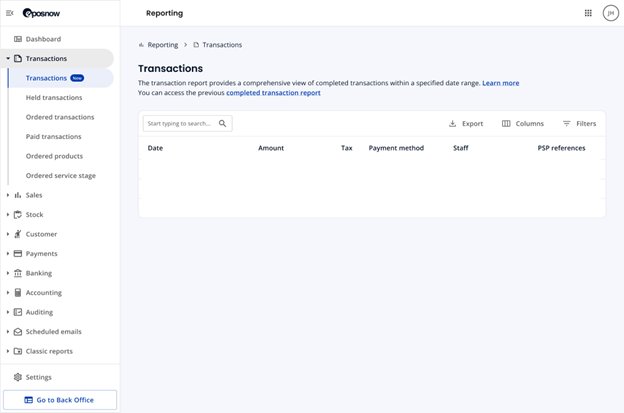This screenshot has height=413, width=624.
Task: Open the JH user profile avatar
Action: (610, 13)
